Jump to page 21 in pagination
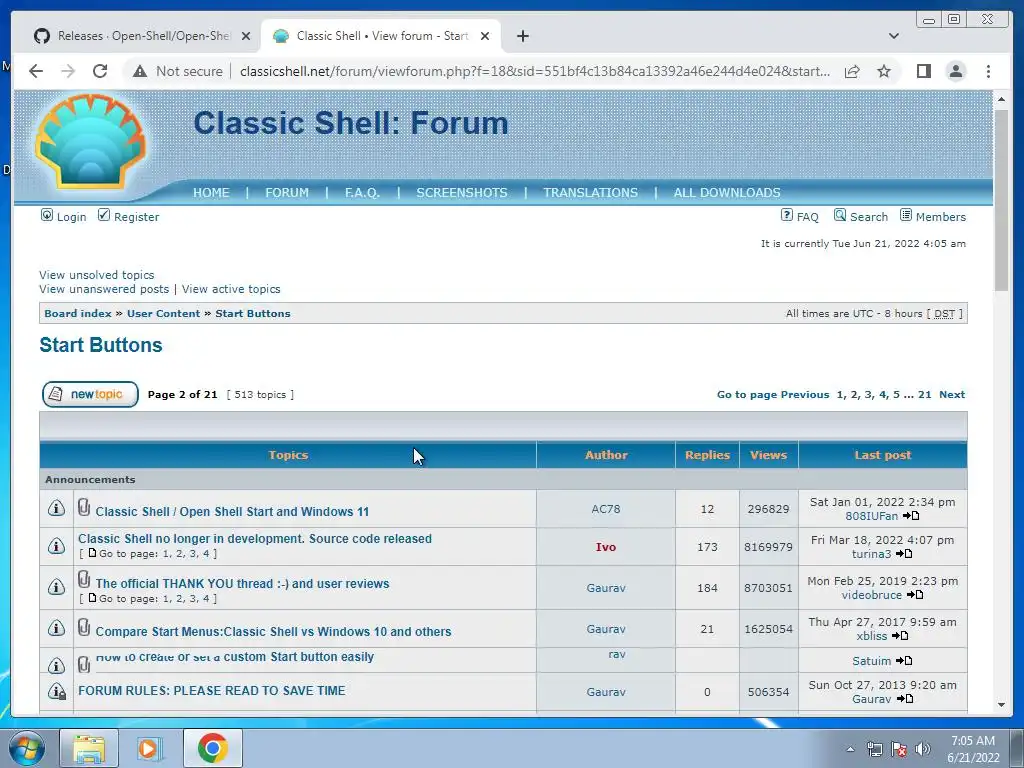 click(x=925, y=394)
